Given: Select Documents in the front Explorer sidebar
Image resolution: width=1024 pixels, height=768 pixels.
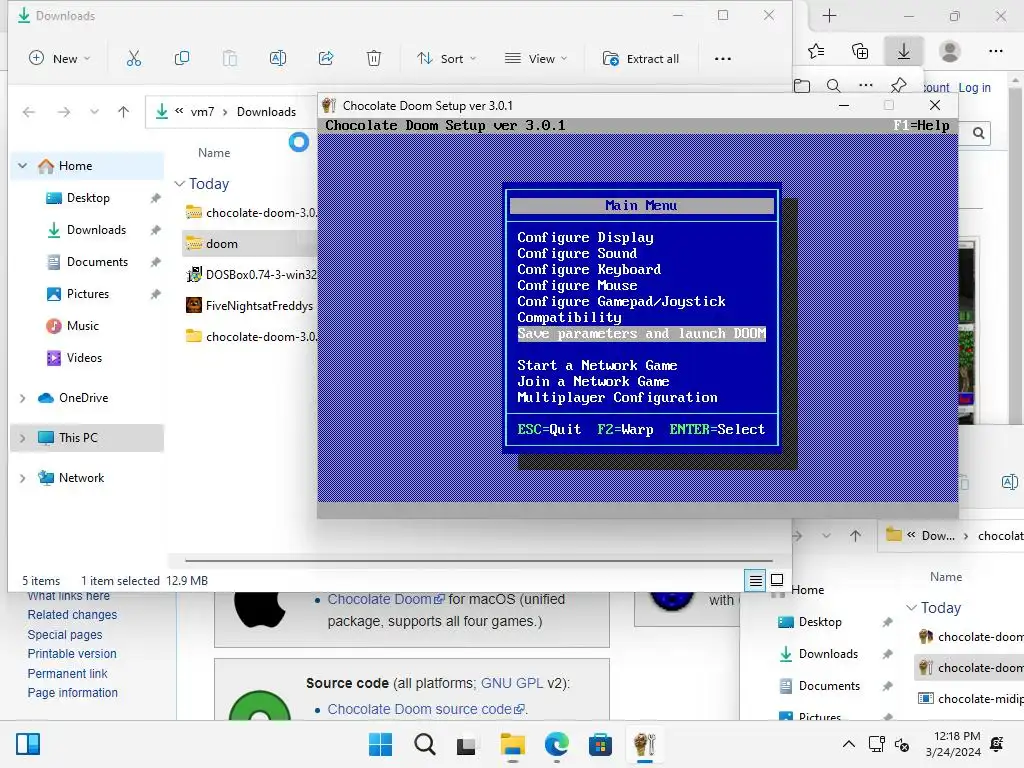Looking at the screenshot, I should (97, 262).
